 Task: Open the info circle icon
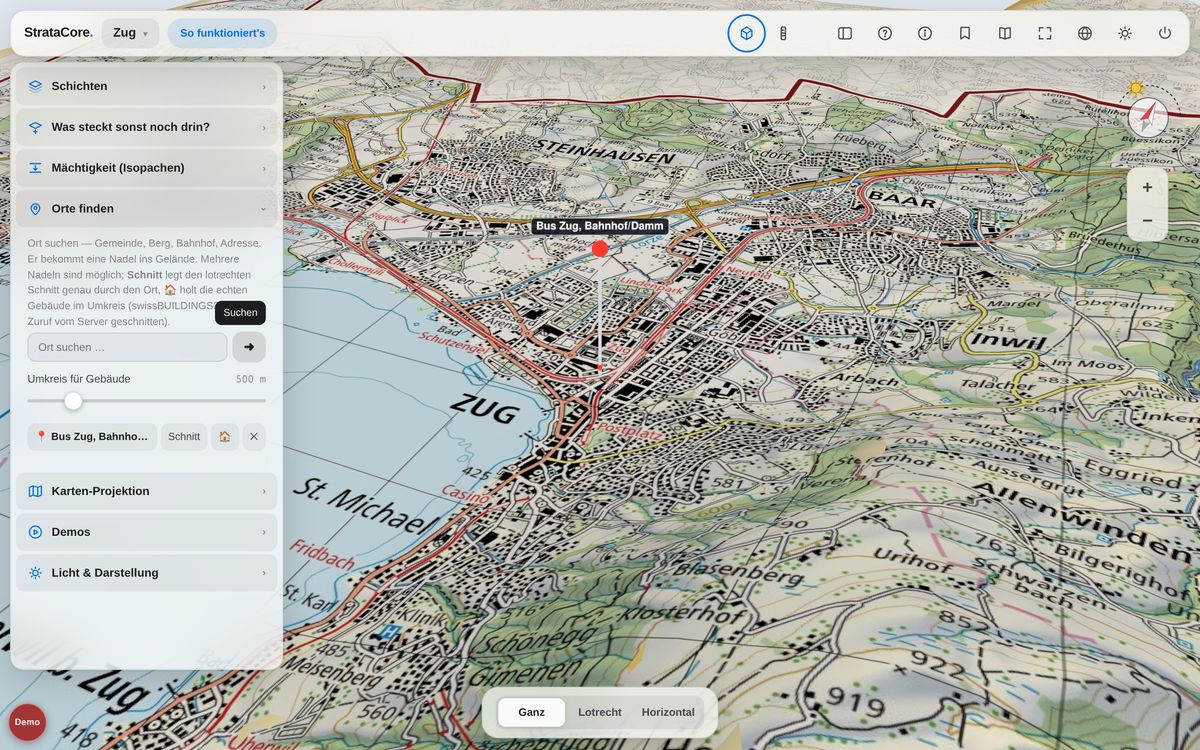point(925,33)
